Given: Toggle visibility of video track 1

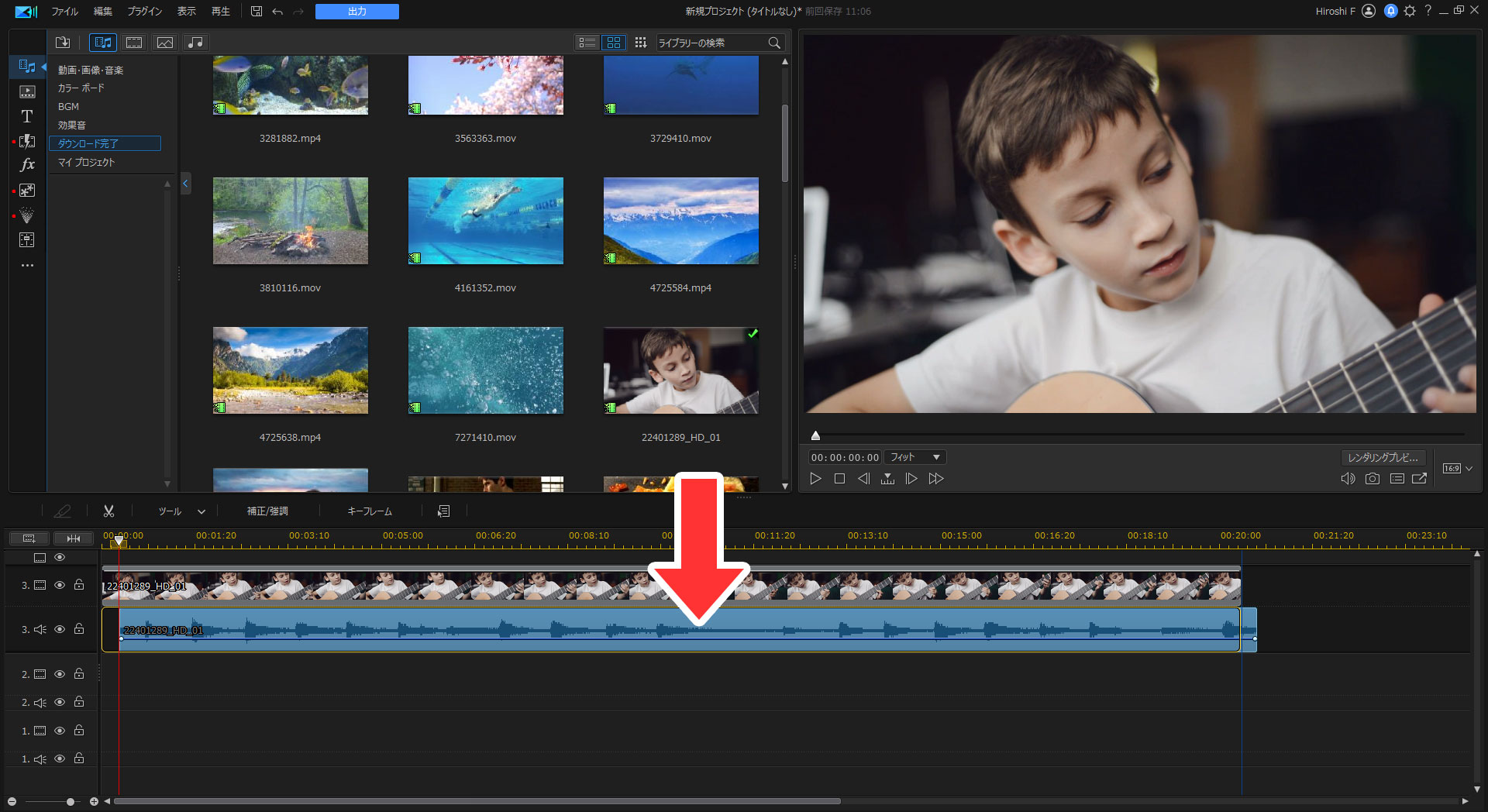Looking at the screenshot, I should (60, 731).
